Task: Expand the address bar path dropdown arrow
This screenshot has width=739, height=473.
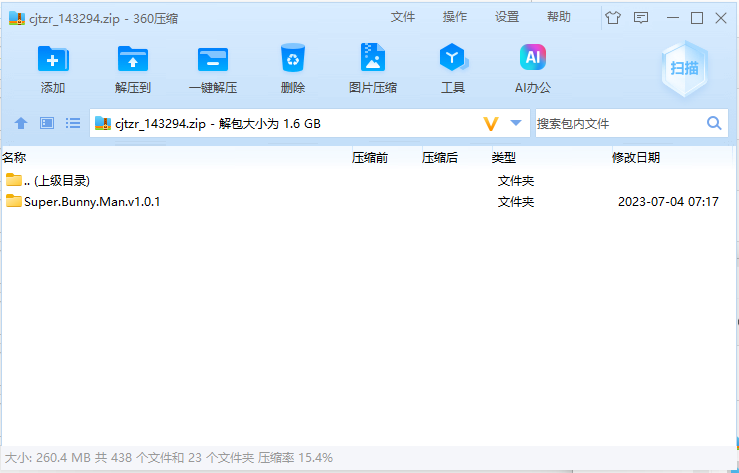Action: 516,123
